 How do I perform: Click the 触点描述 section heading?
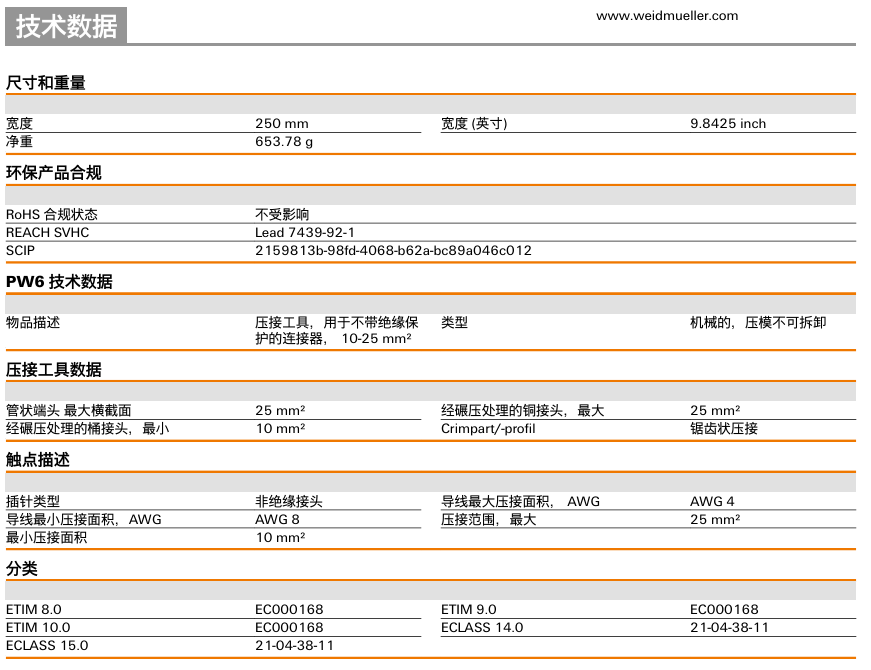pyautogui.click(x=38, y=460)
